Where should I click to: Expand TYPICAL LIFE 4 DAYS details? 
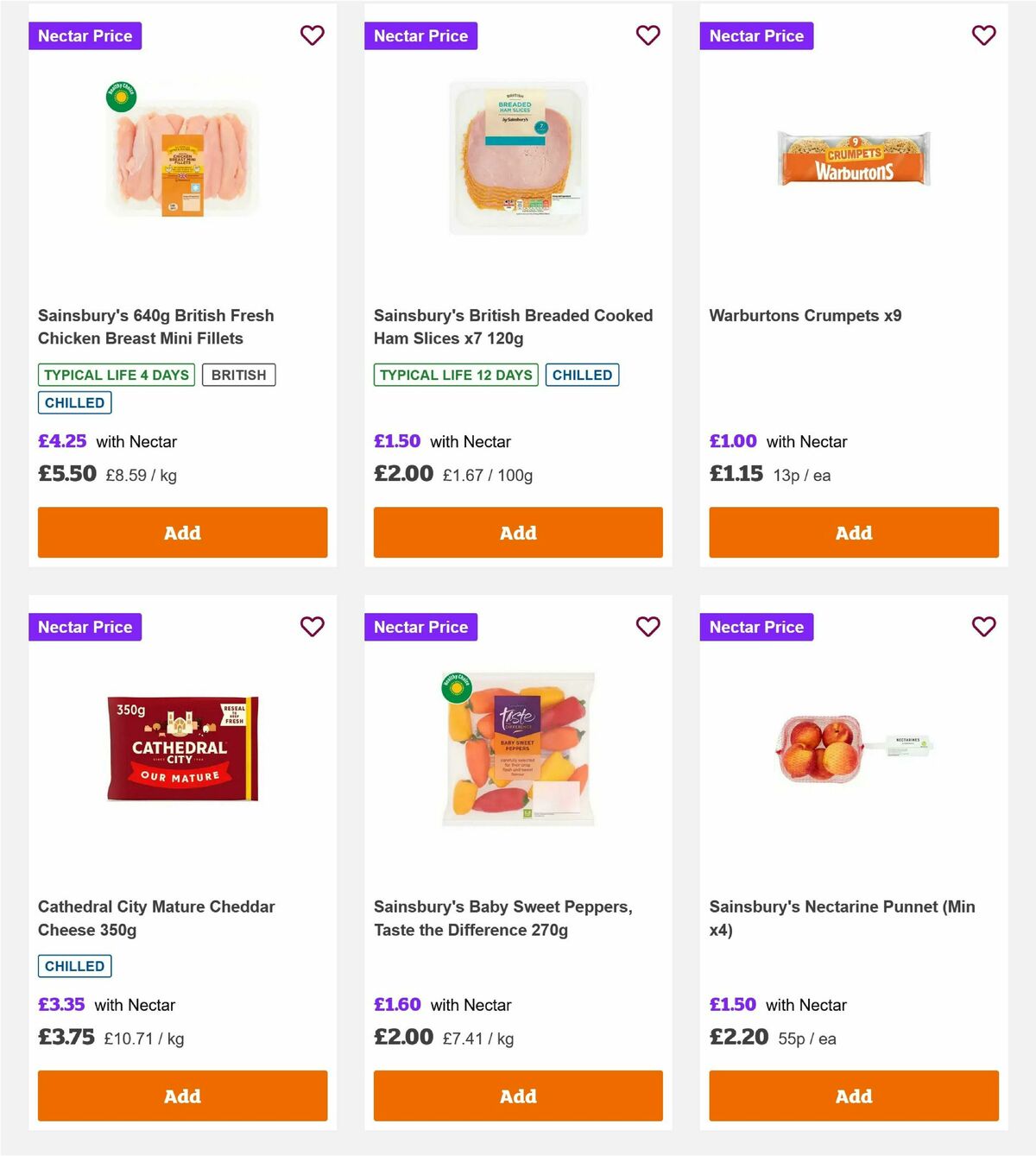click(x=116, y=375)
